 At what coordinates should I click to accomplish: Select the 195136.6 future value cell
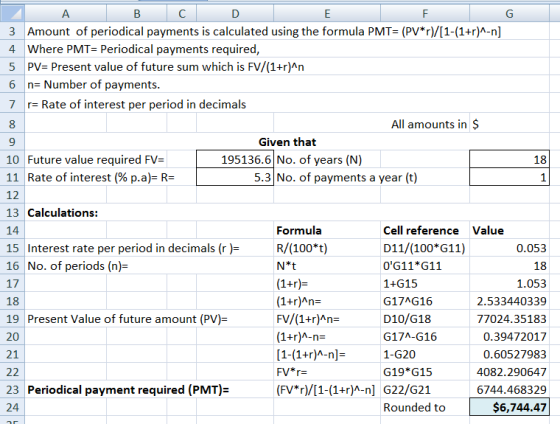coord(235,159)
